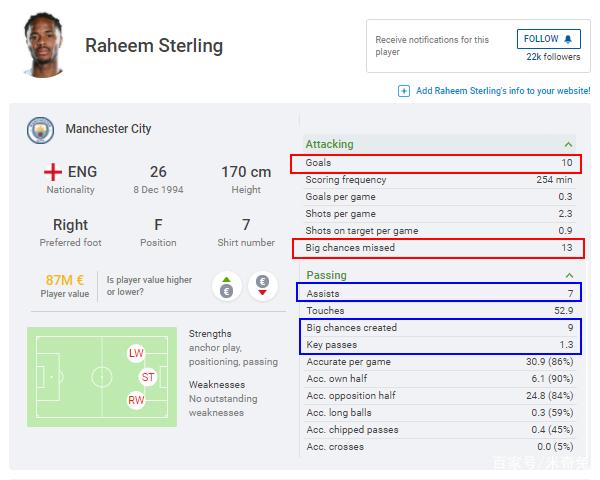Click the Manchester City club crest icon
The height and width of the screenshot is (480, 600).
coord(40,130)
